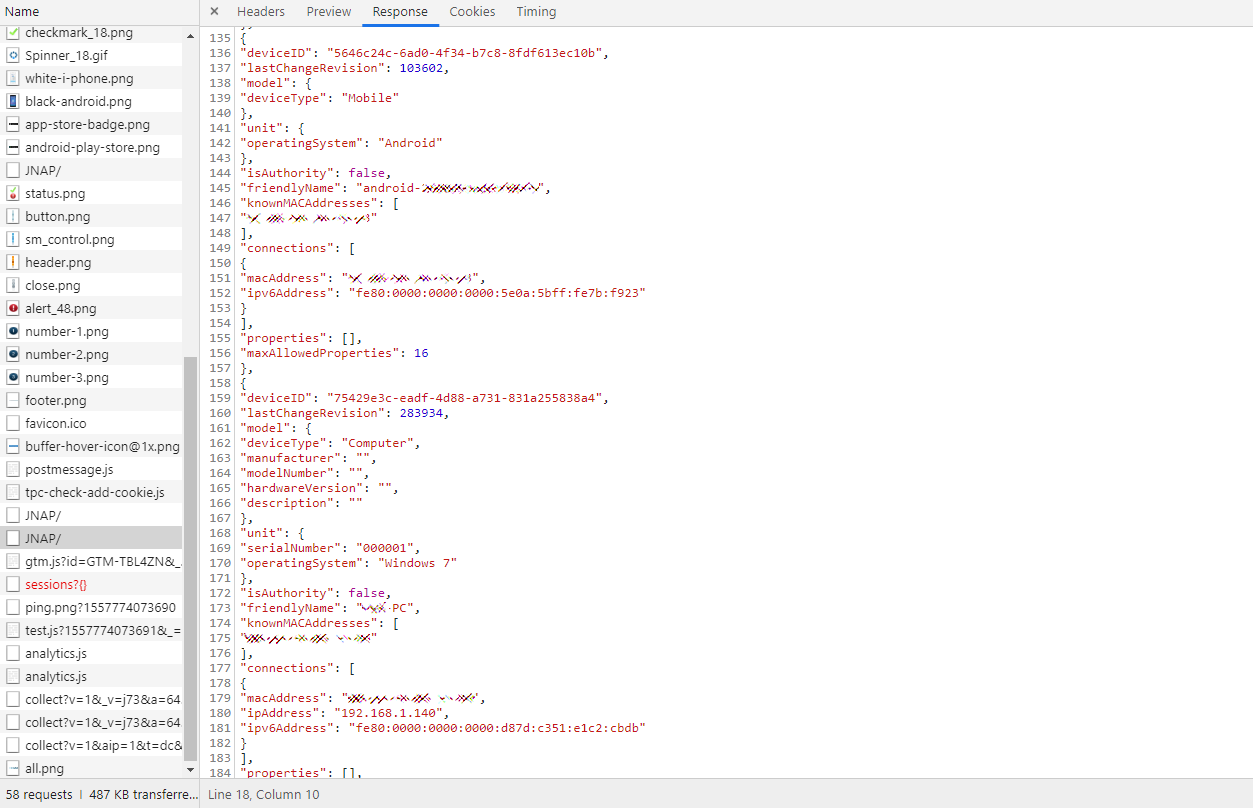Click the Spinner_18.gif file icon
Screen dimensions: 1253x808
click(x=13, y=55)
